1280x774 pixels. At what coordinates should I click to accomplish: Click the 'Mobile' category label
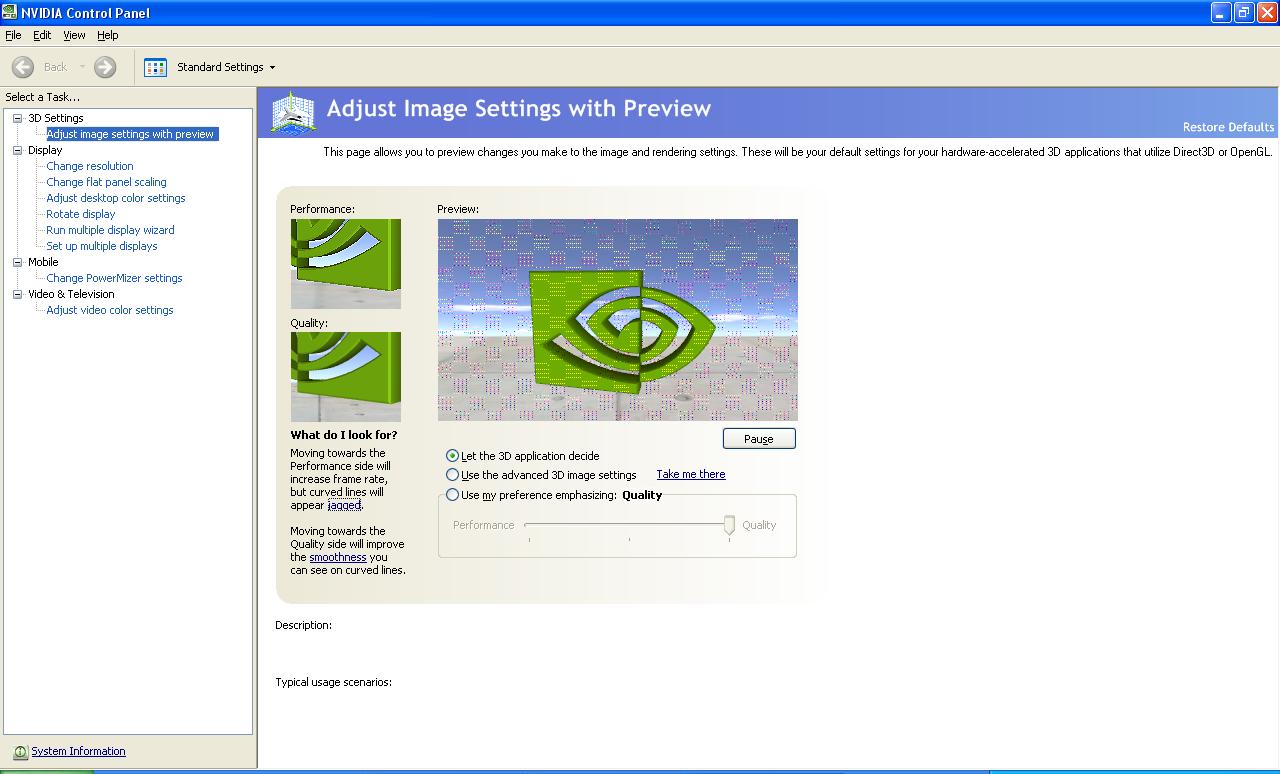click(43, 262)
